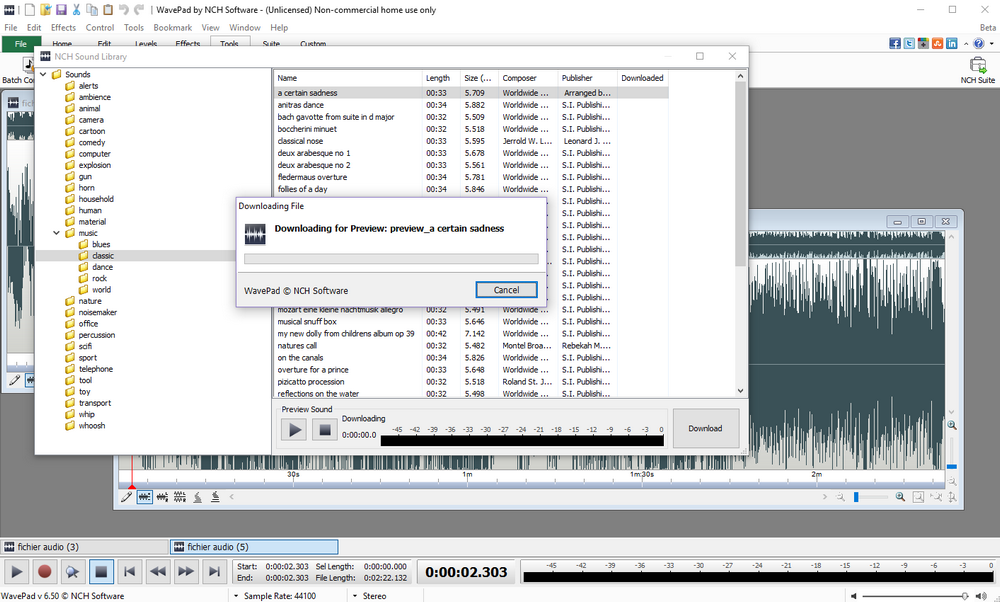Collapse the music folder in Sounds tree

pos(57,232)
